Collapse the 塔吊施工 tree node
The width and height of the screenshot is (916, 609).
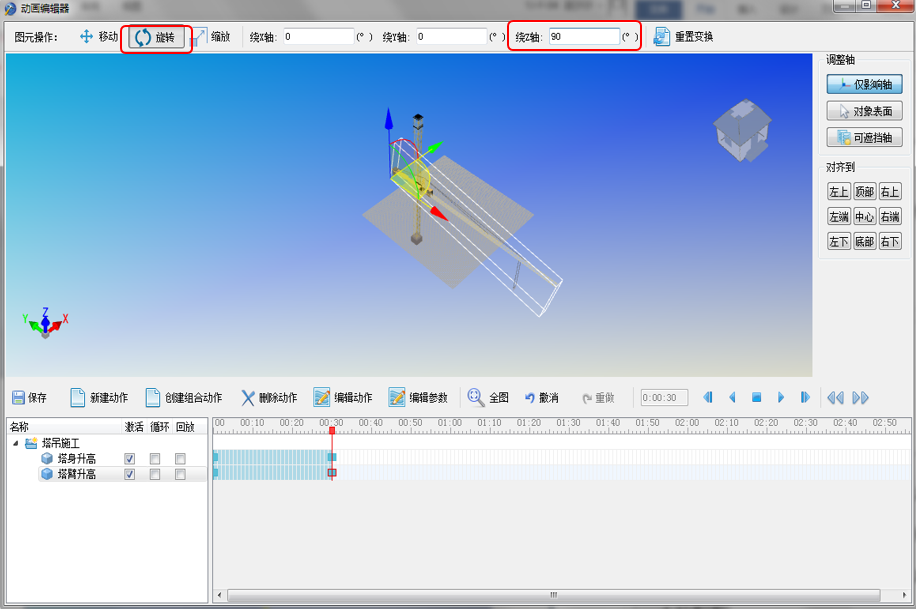[16, 443]
